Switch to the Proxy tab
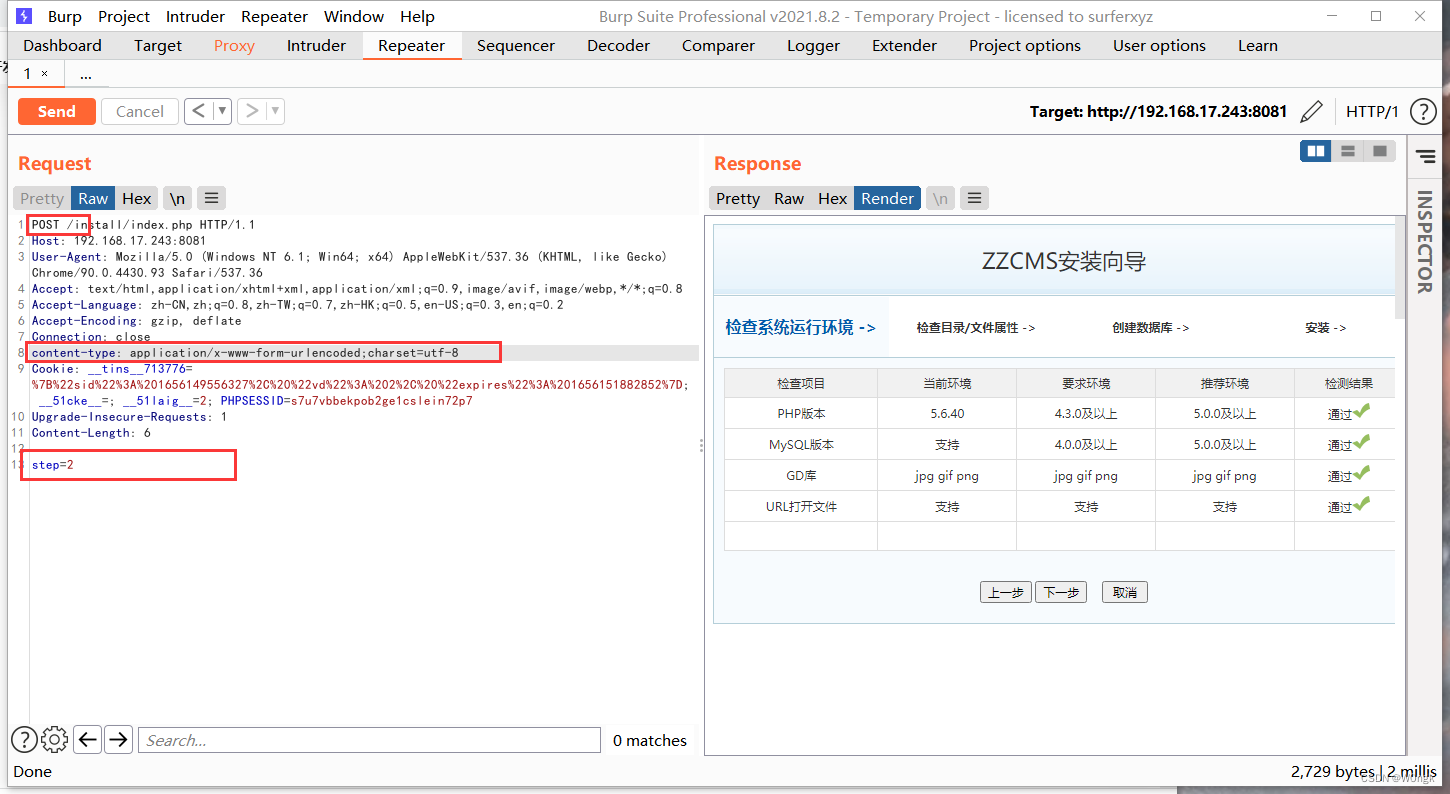 (234, 45)
